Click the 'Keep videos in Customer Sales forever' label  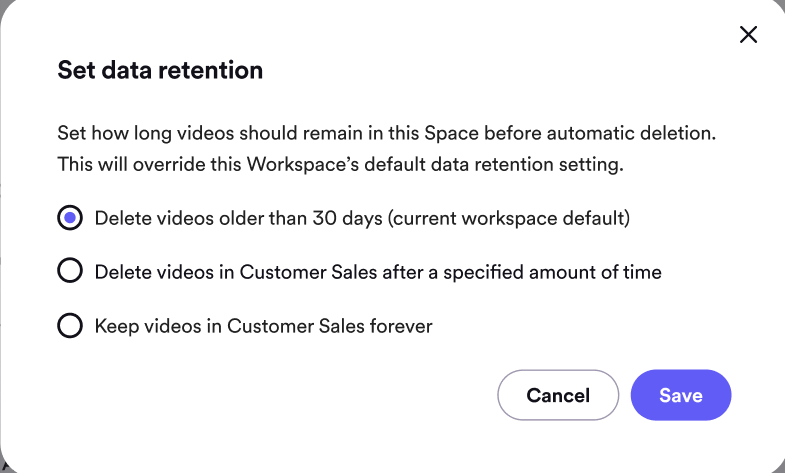point(263,326)
